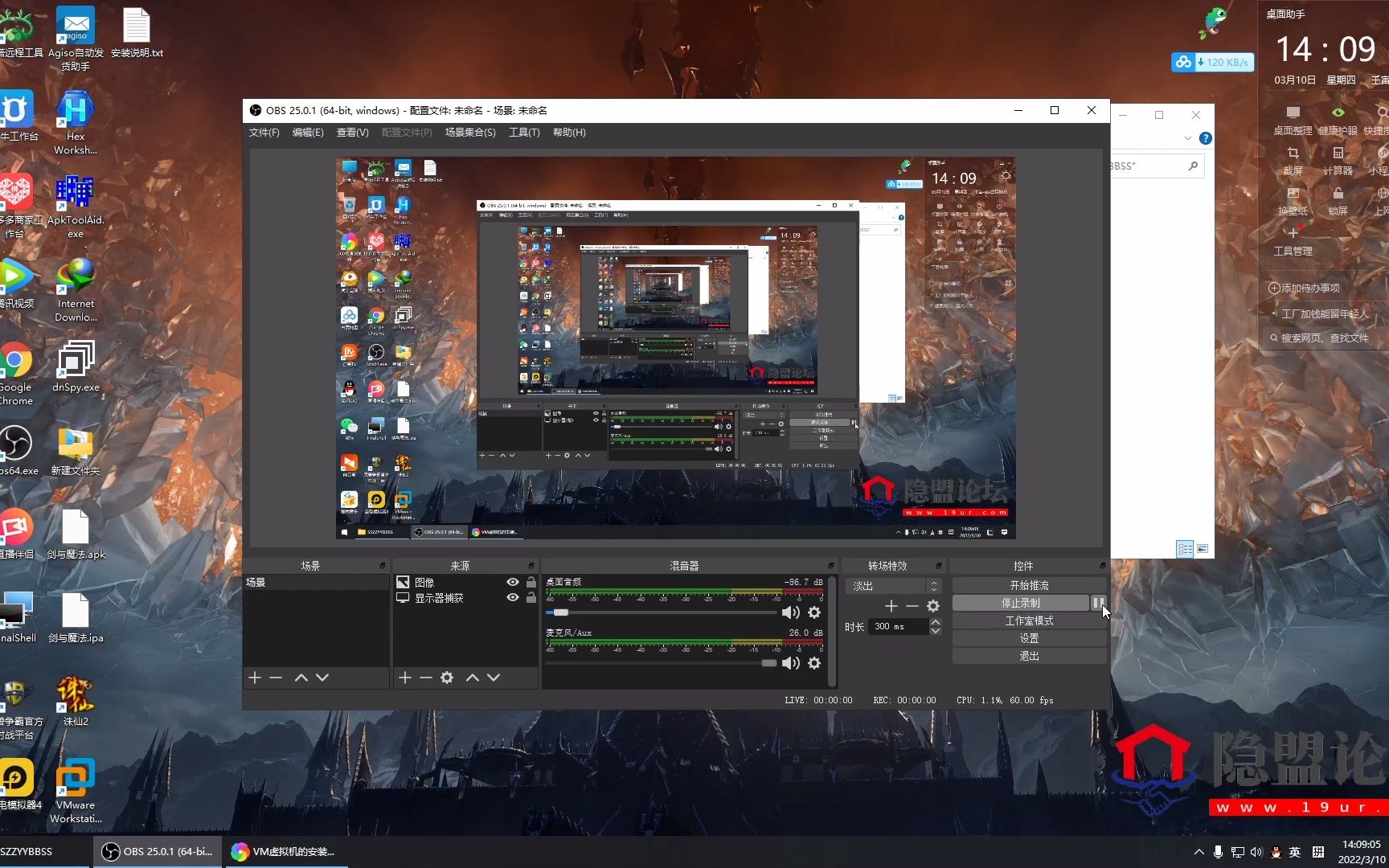The image size is (1389, 868).
Task: Pop out the 控件 dock panel
Action: click(x=1102, y=566)
